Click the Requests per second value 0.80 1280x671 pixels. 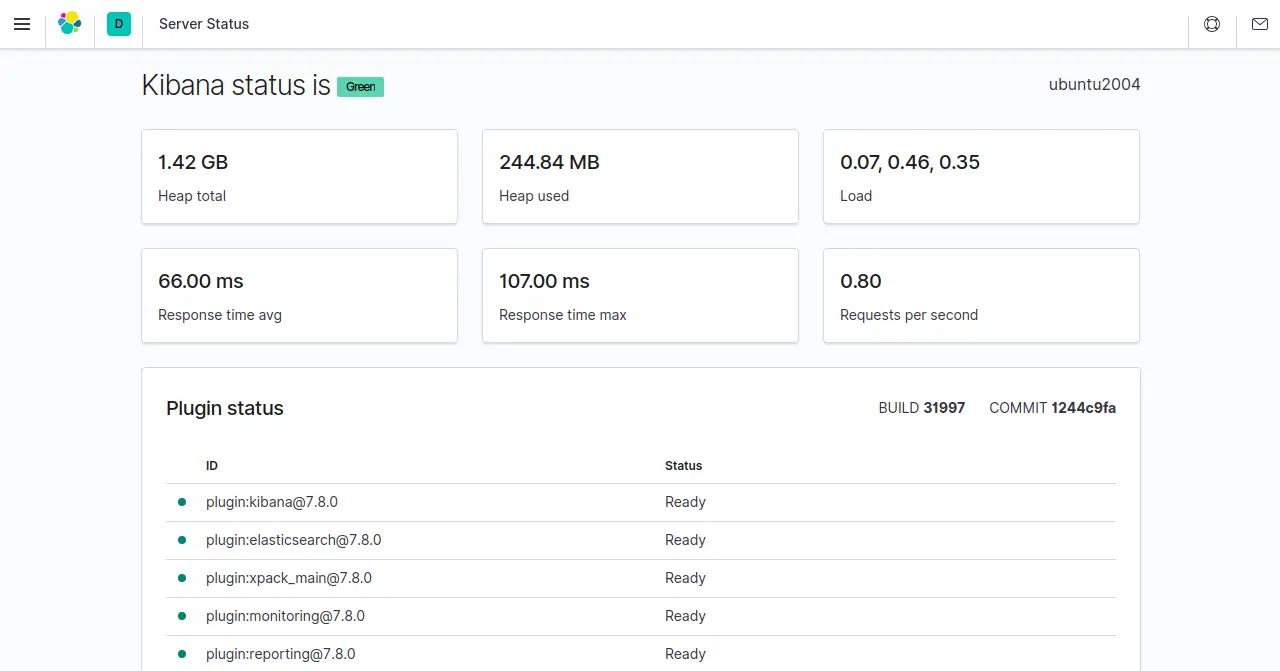(x=861, y=281)
